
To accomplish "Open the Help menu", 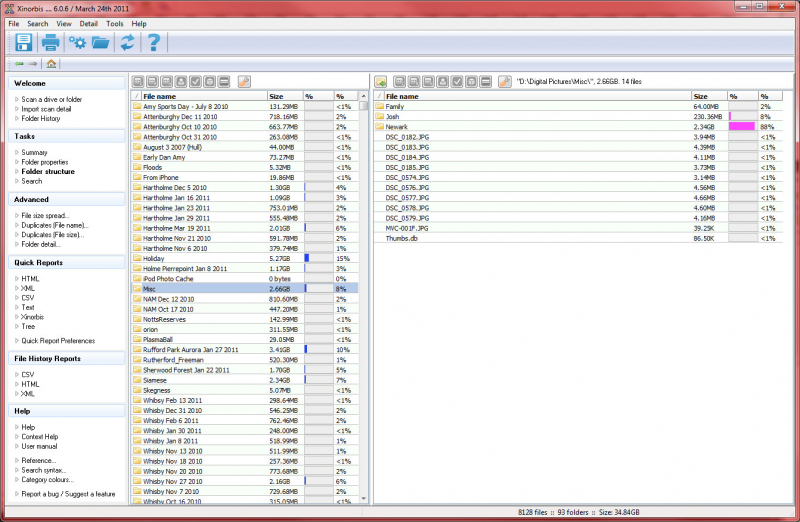I will (x=139, y=23).
